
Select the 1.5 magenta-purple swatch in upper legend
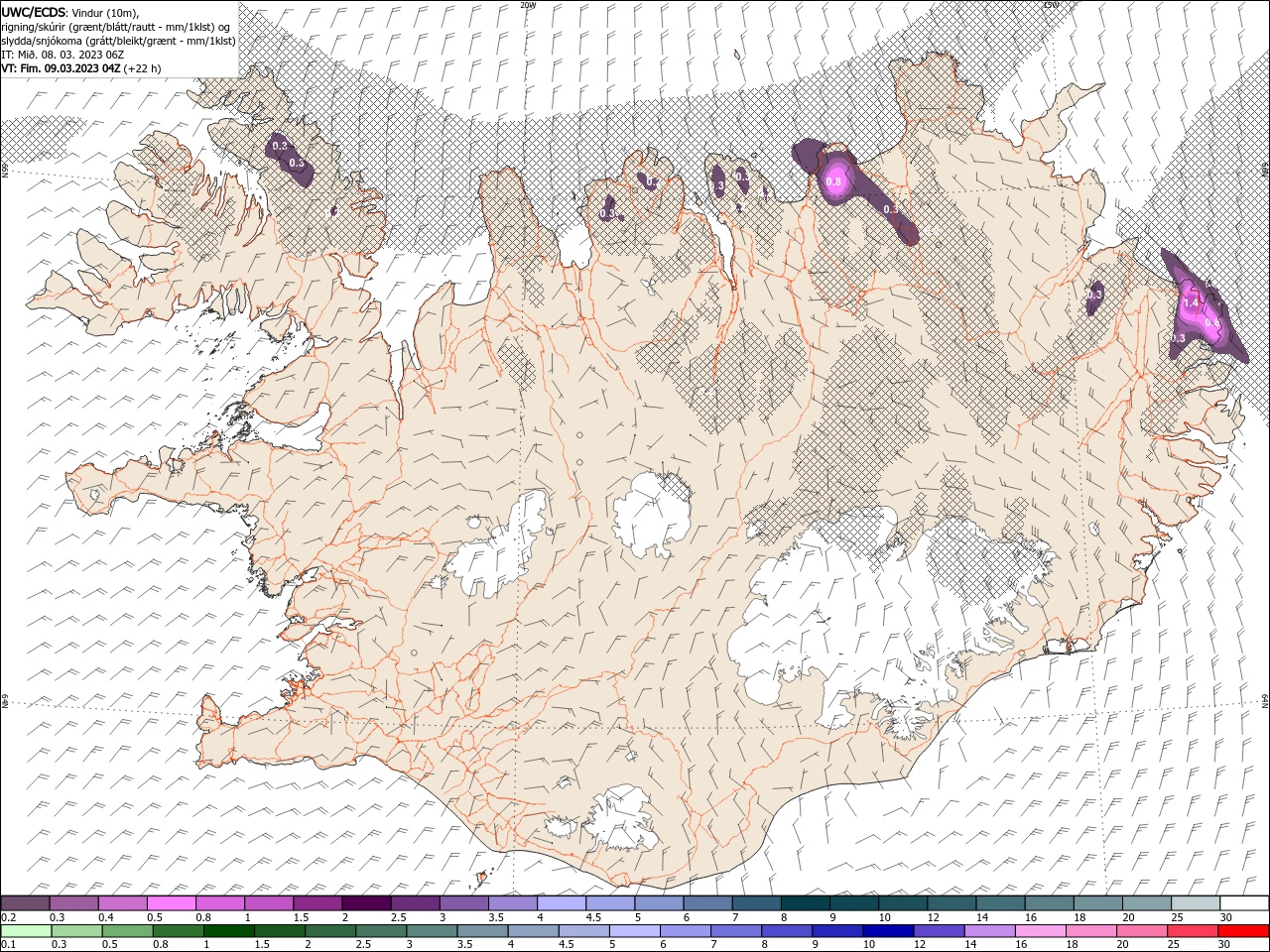(x=317, y=903)
